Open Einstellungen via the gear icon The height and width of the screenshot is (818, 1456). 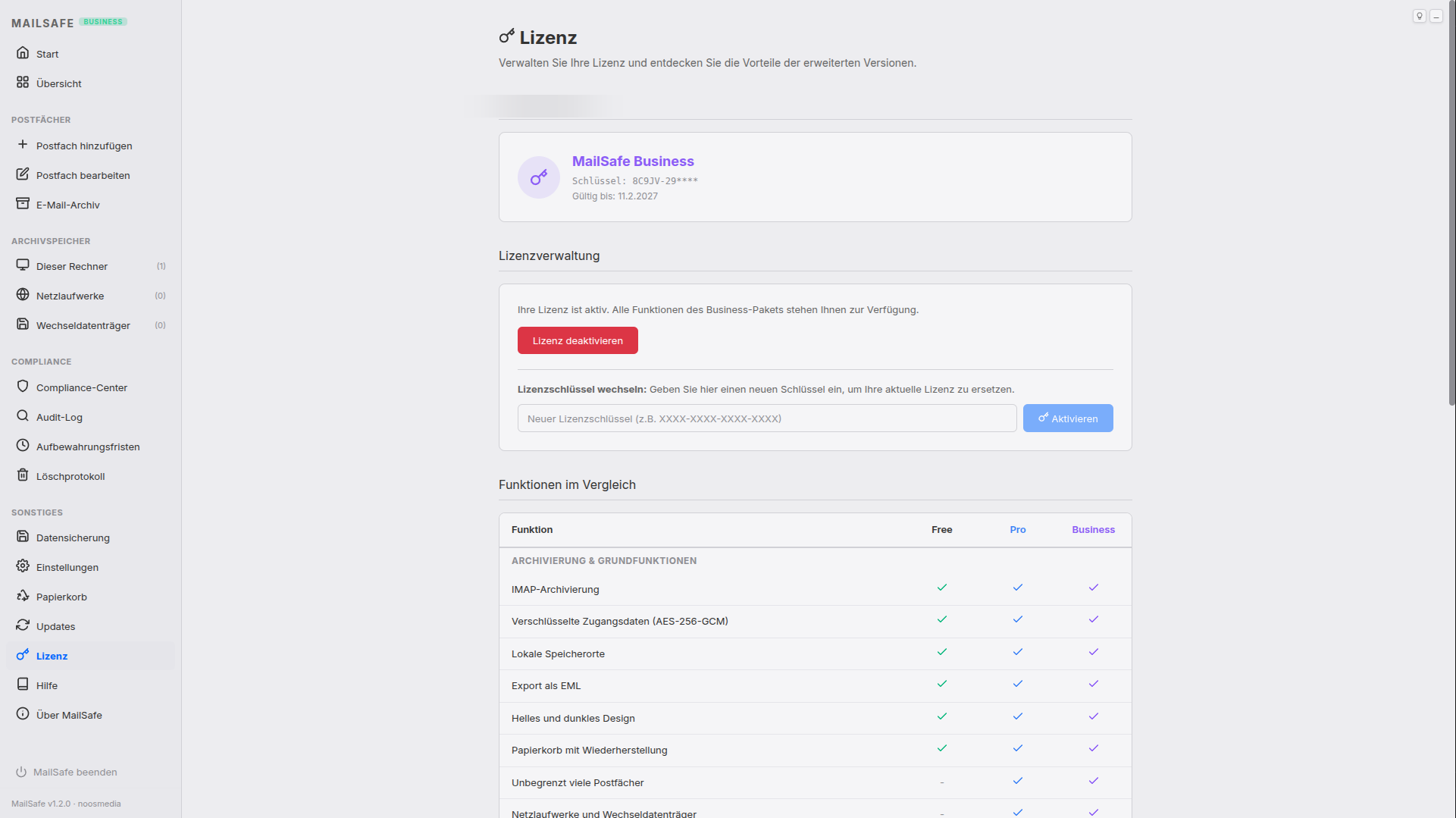click(23, 566)
